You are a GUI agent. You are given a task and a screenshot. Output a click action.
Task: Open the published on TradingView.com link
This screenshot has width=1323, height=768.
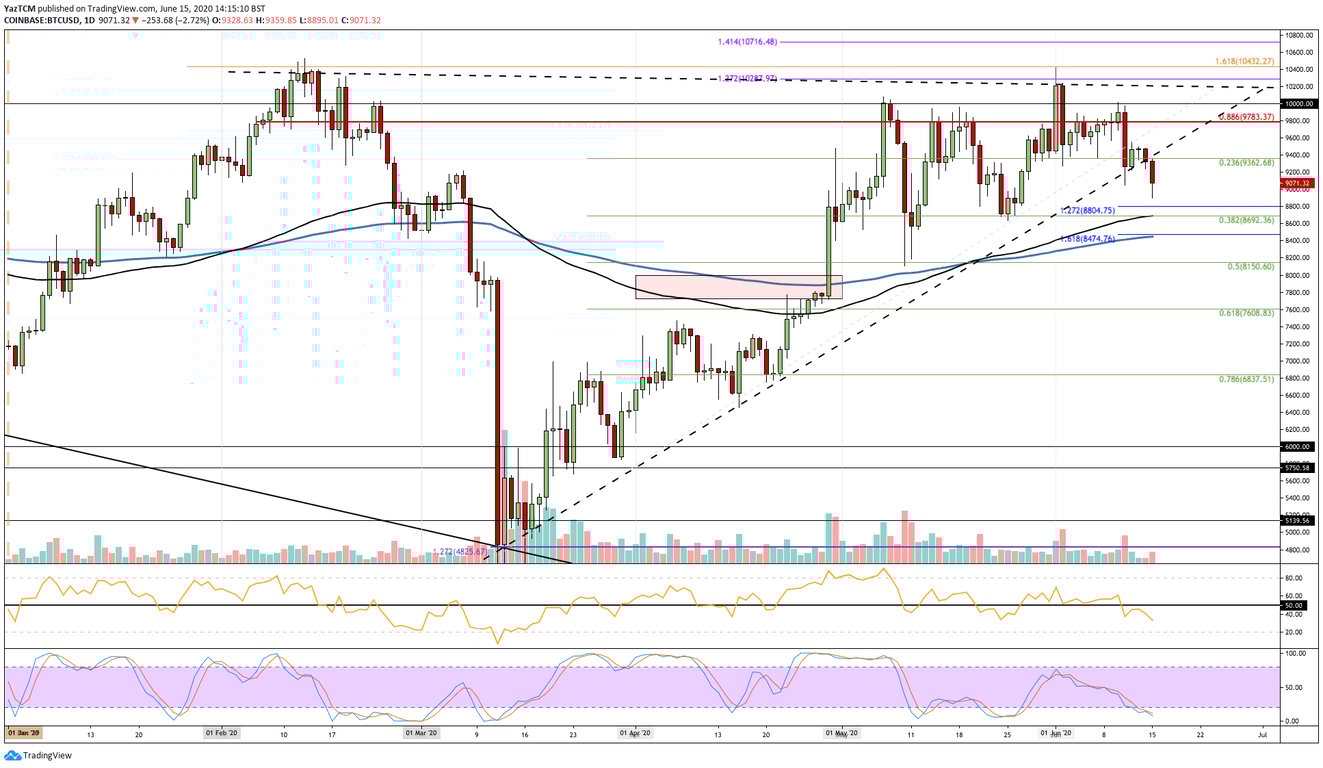tap(100, 6)
